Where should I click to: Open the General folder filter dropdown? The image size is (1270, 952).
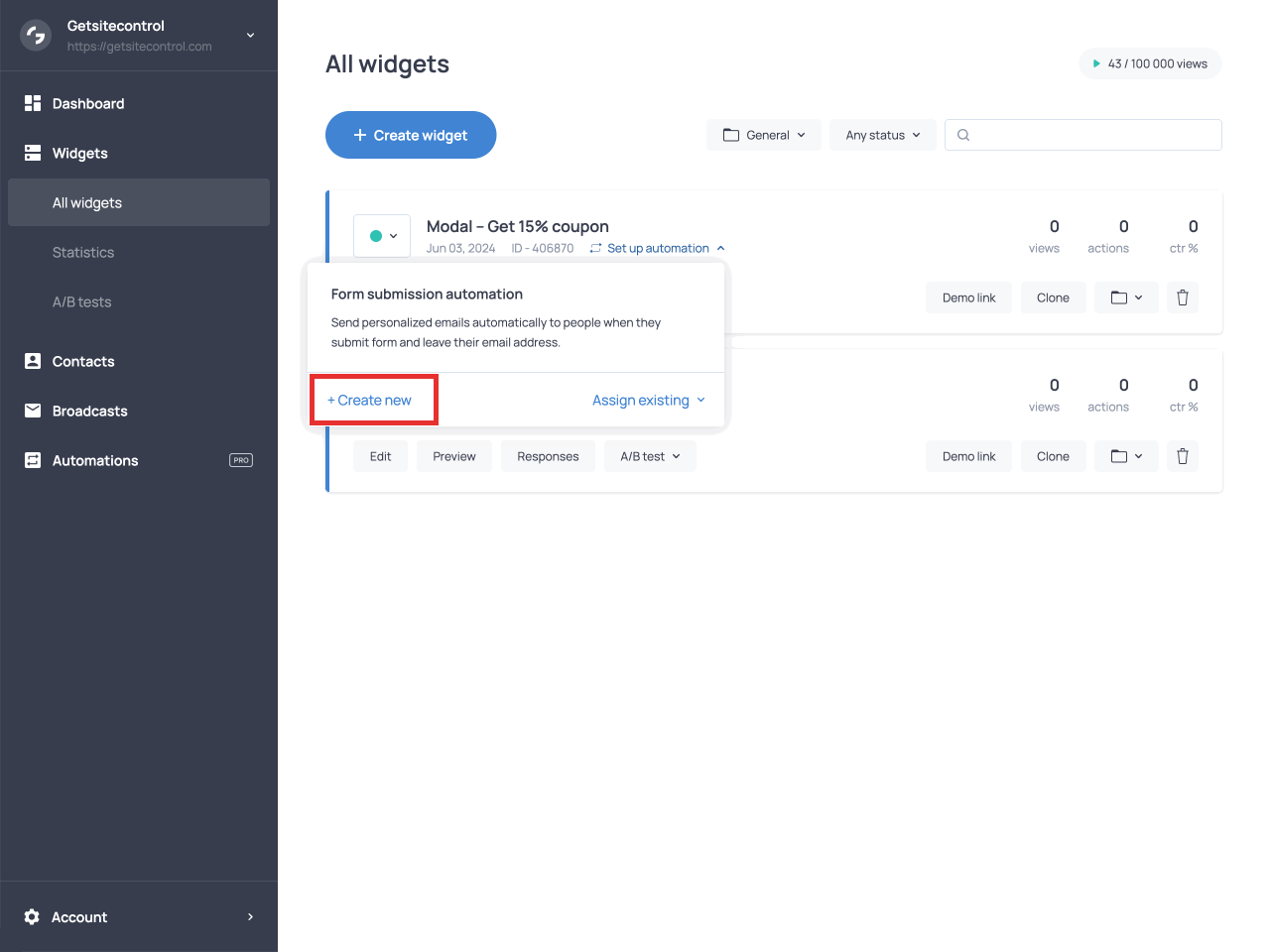[x=764, y=135]
